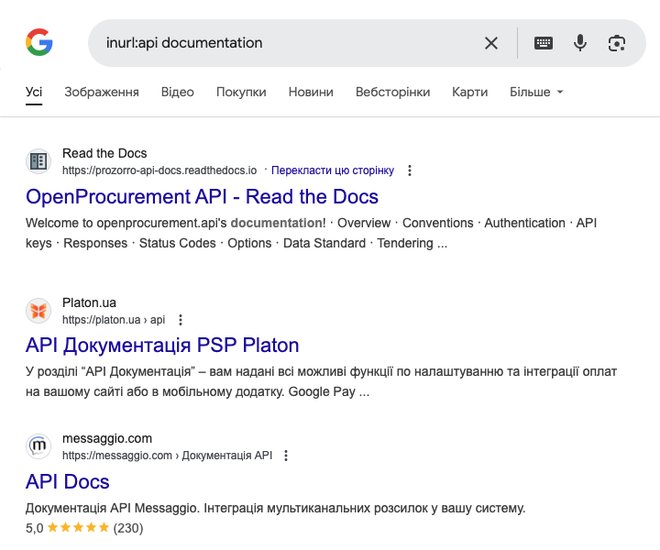Screen dimensions: 660x550
Task: Click the OpenProcurement result description snippet
Action: point(311,233)
